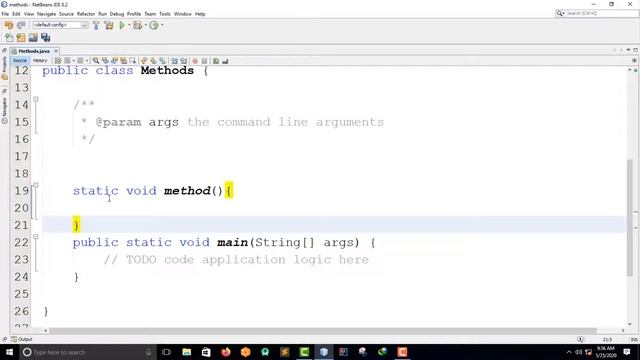Screen dimensions: 640x360
Task: Open the Output panel at the bottom
Action: tap(22, 339)
